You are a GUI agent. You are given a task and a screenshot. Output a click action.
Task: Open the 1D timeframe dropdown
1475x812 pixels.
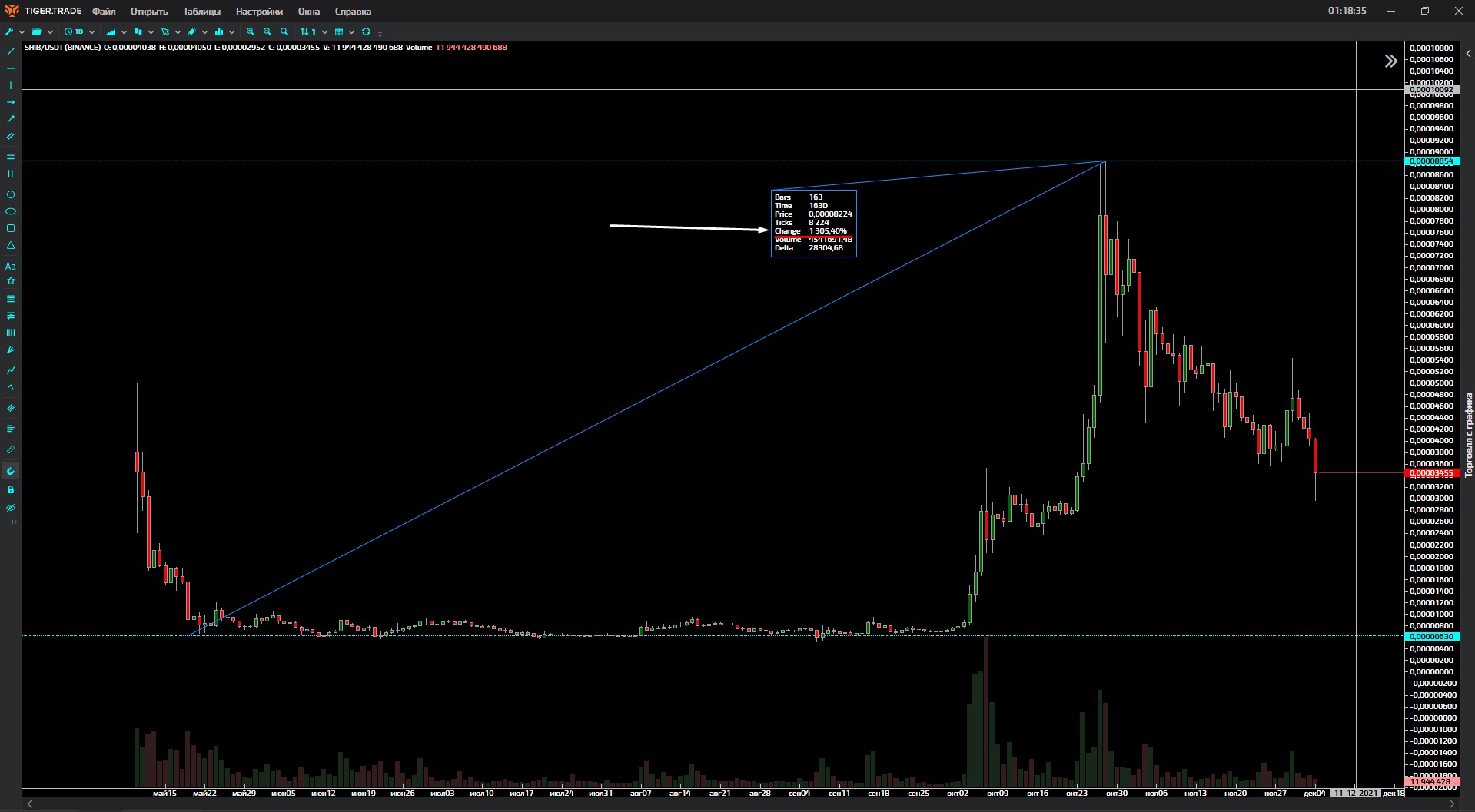pyautogui.click(x=91, y=32)
